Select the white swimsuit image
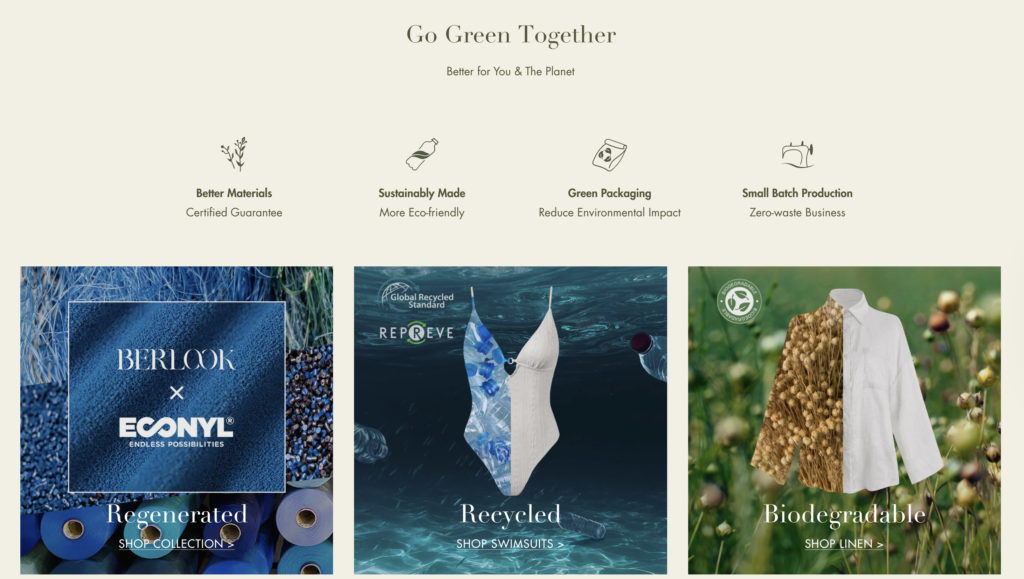The image size is (1024, 579). (511, 390)
